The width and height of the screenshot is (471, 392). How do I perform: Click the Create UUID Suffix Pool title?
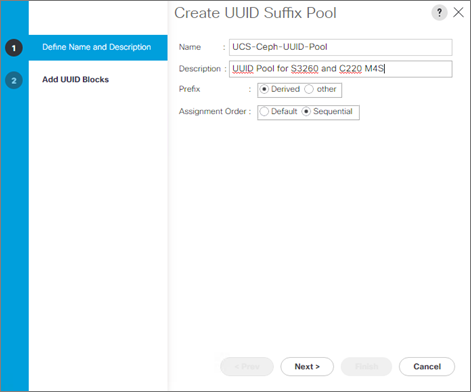pyautogui.click(x=255, y=13)
